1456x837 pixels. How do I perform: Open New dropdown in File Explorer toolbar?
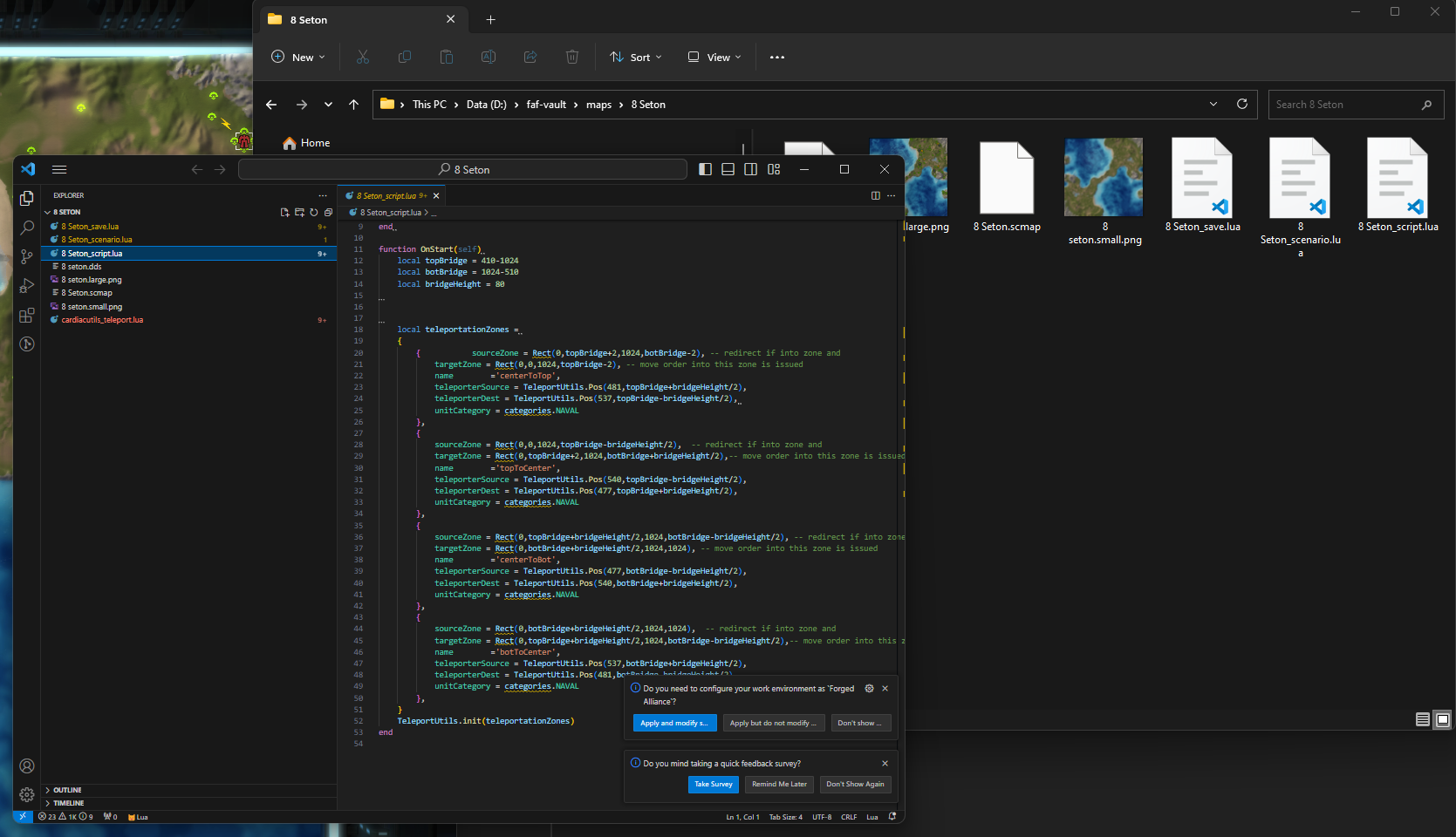297,57
